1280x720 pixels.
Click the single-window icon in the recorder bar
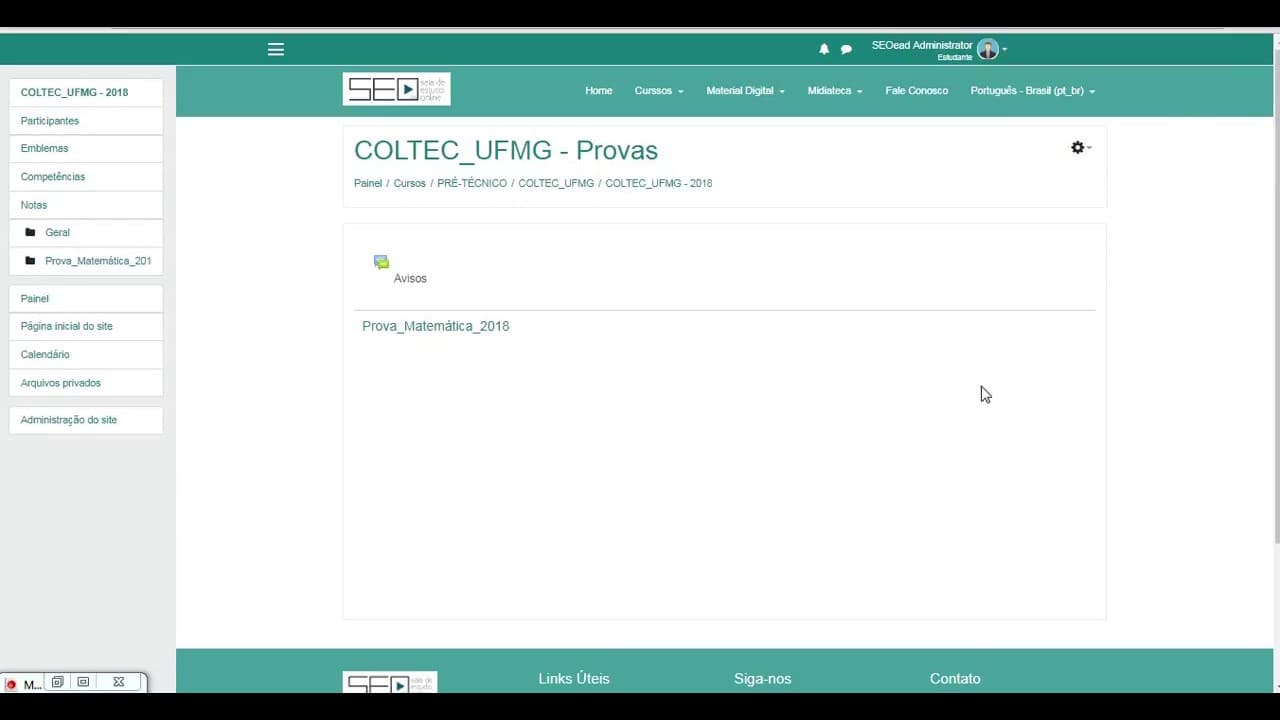point(83,682)
